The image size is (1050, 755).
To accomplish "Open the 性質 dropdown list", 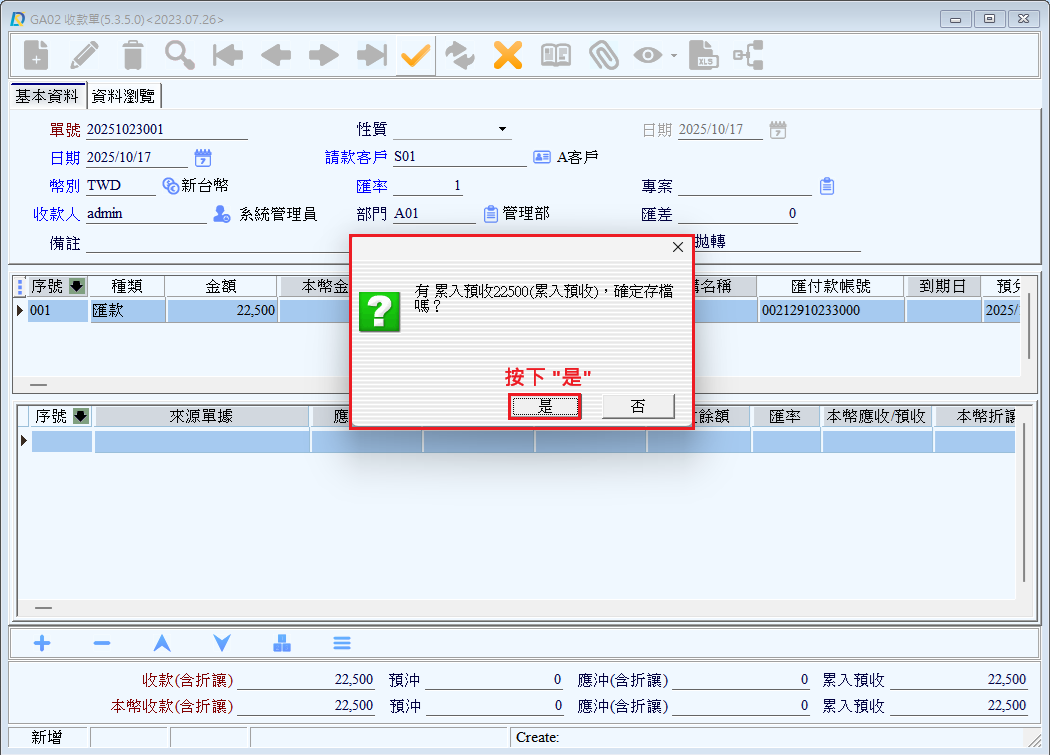I will point(502,130).
